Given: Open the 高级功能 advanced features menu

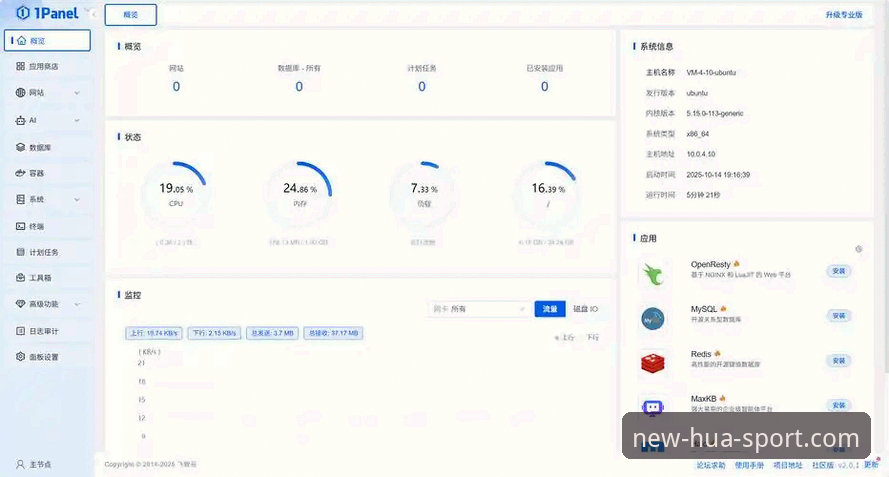Looking at the screenshot, I should point(47,304).
